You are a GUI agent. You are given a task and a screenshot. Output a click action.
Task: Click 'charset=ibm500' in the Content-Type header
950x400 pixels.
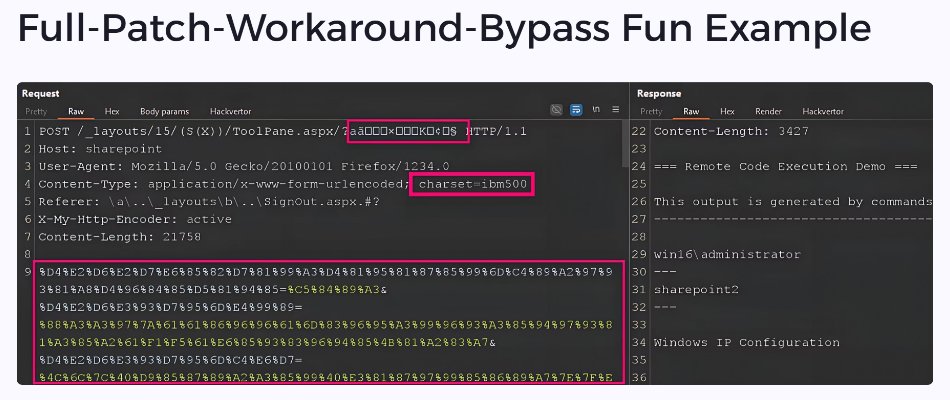coord(473,184)
